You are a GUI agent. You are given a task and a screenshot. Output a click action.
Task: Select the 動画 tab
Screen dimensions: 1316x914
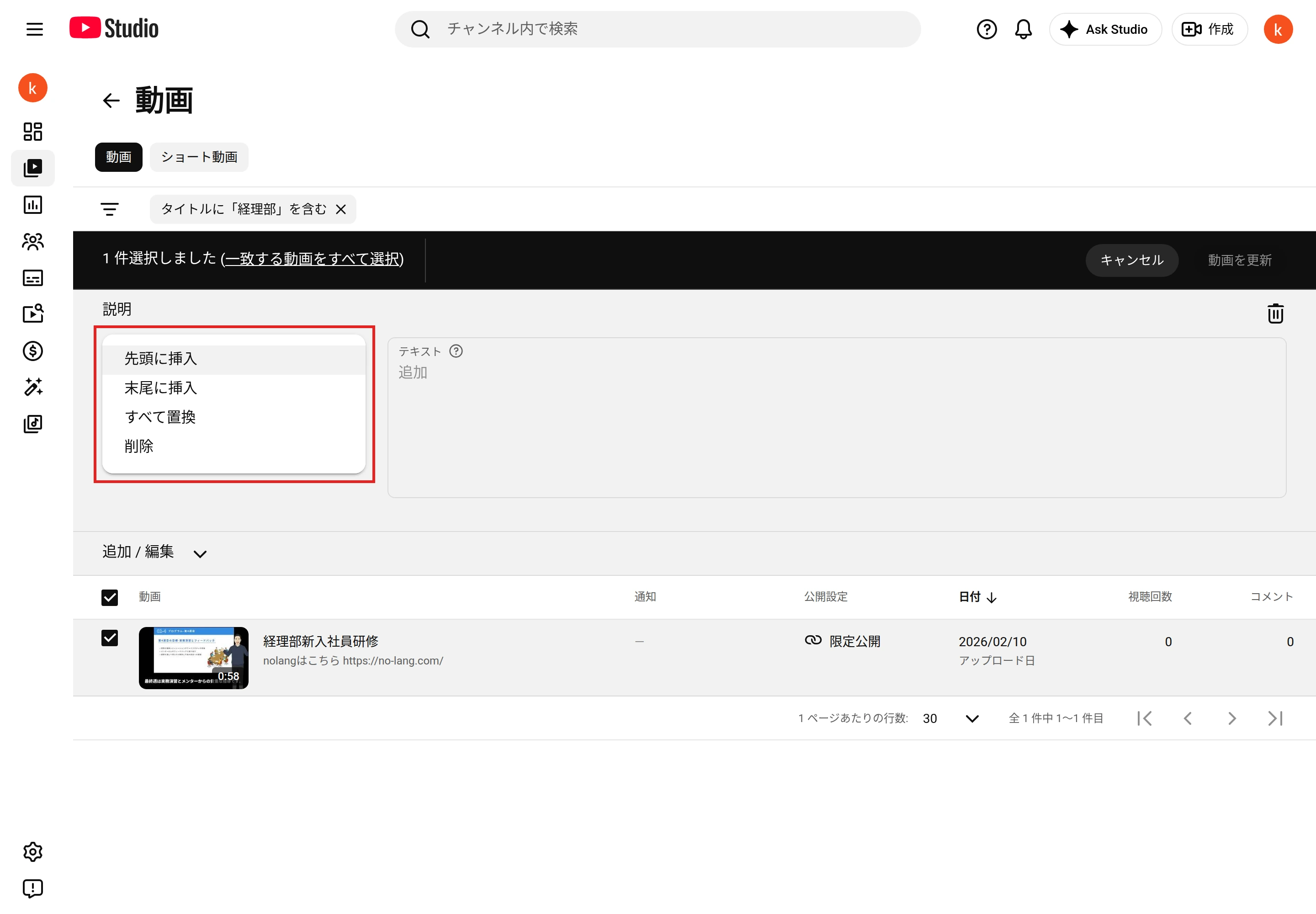pyautogui.click(x=118, y=157)
